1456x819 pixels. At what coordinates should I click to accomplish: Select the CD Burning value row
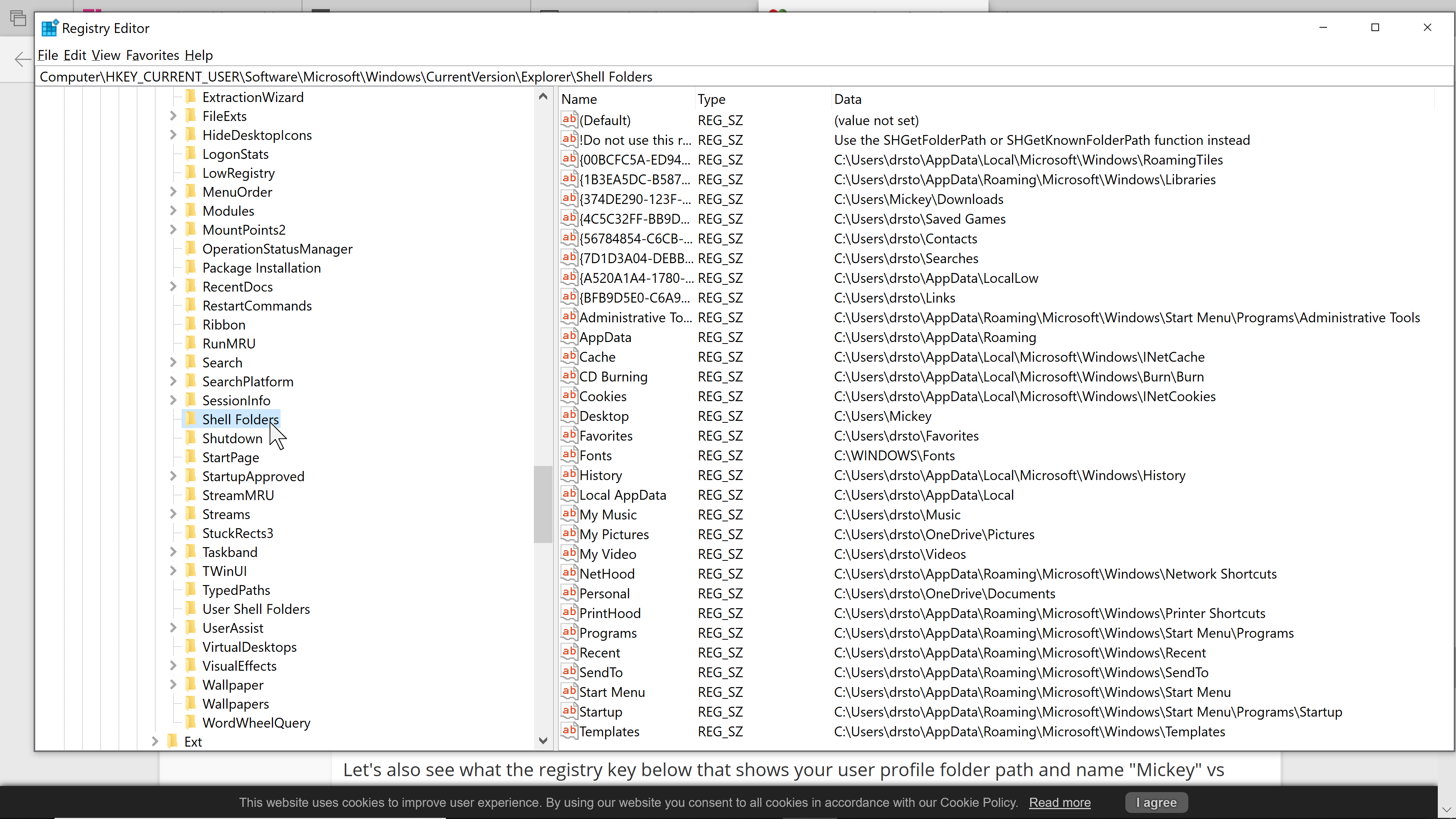(x=613, y=377)
